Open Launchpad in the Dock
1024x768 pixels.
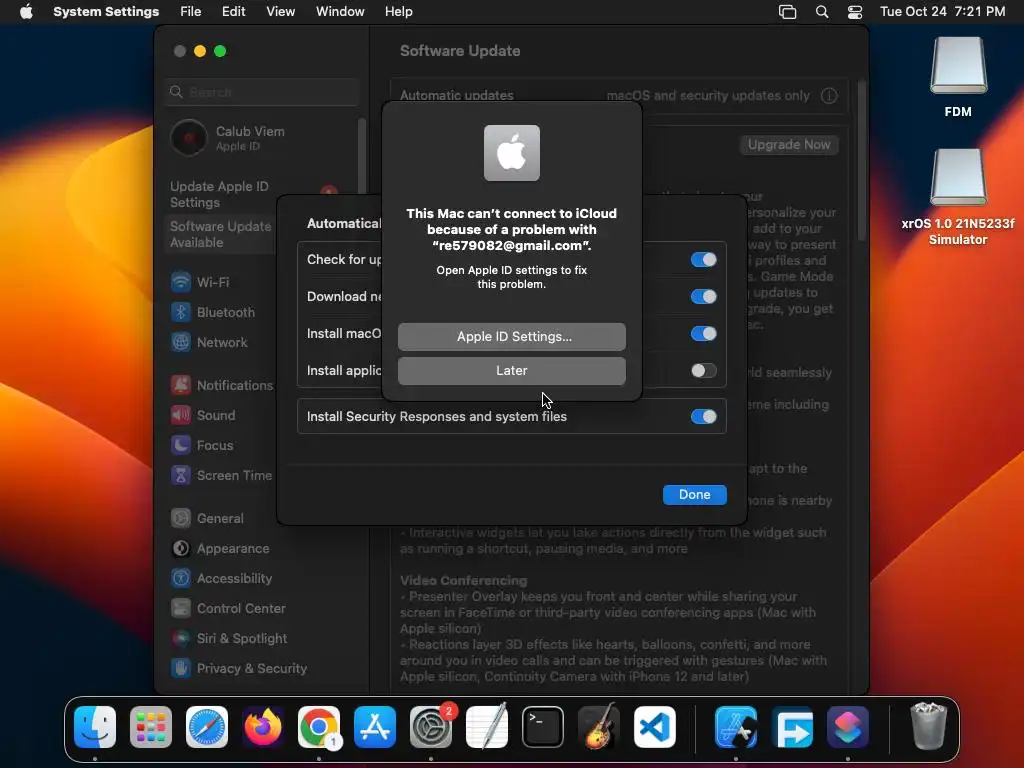[x=151, y=727]
